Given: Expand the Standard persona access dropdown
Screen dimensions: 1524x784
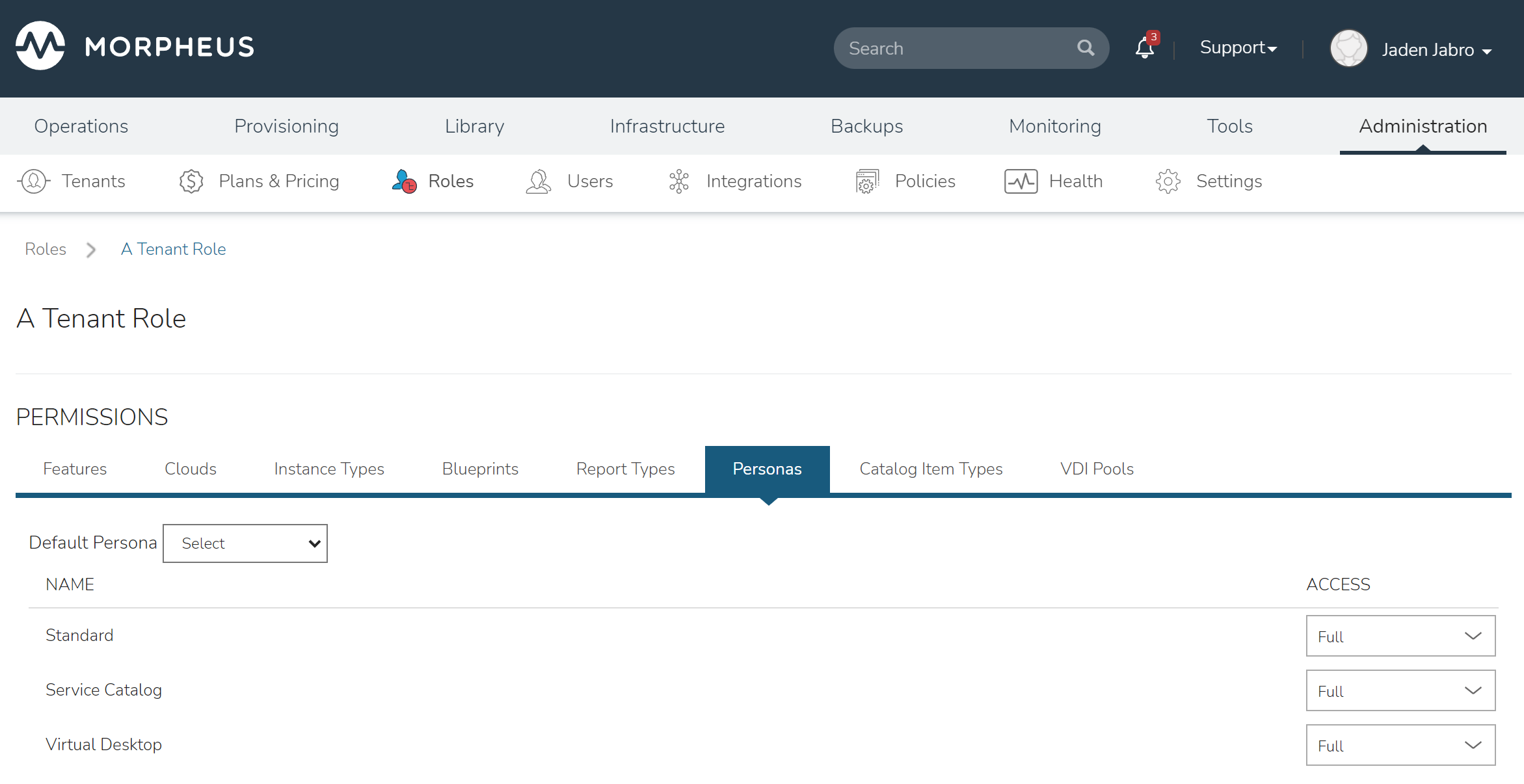Looking at the screenshot, I should tap(1400, 636).
